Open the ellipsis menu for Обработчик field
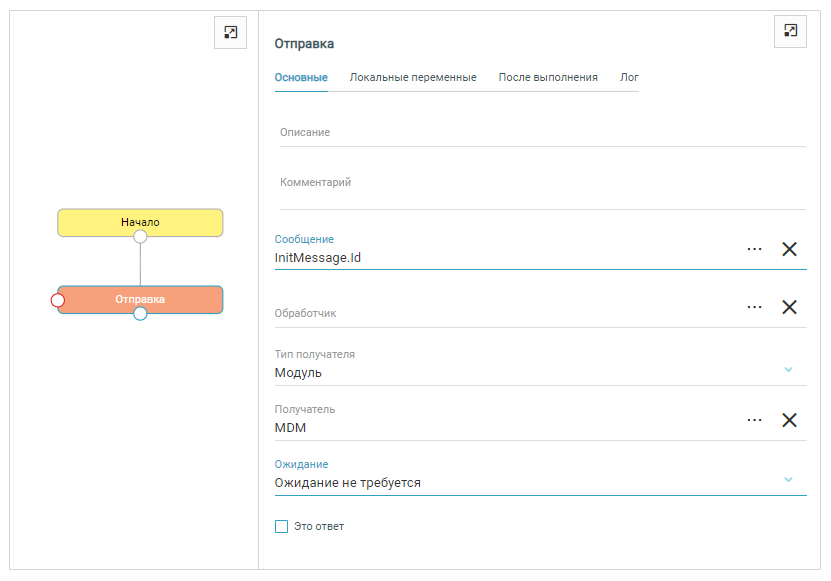 [x=754, y=307]
